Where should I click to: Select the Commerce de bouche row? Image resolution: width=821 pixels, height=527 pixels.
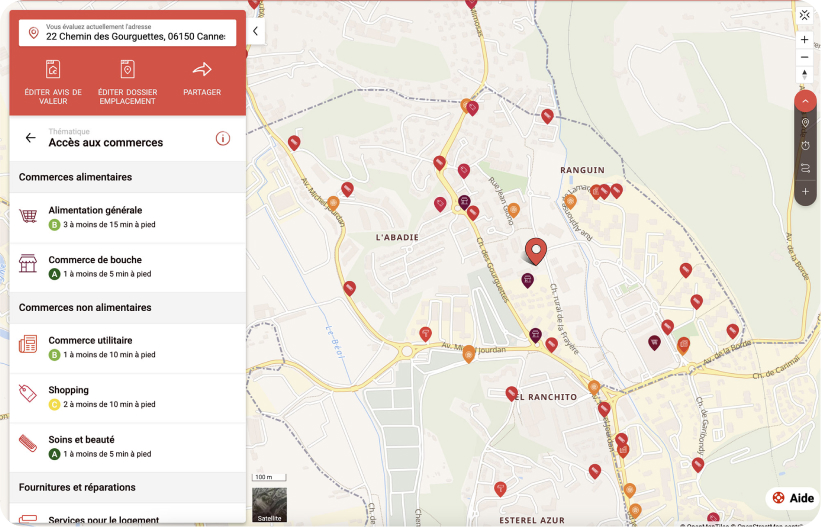click(128, 267)
